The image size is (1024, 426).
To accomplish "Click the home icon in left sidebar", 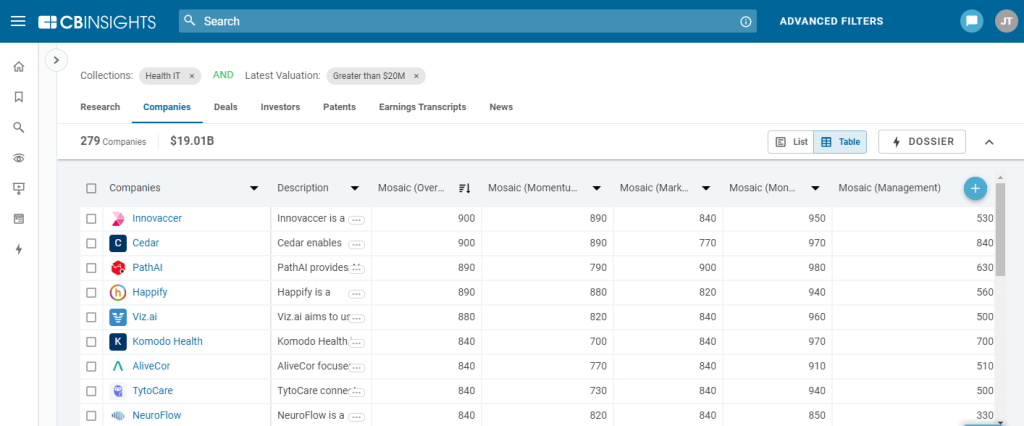I will coord(18,67).
